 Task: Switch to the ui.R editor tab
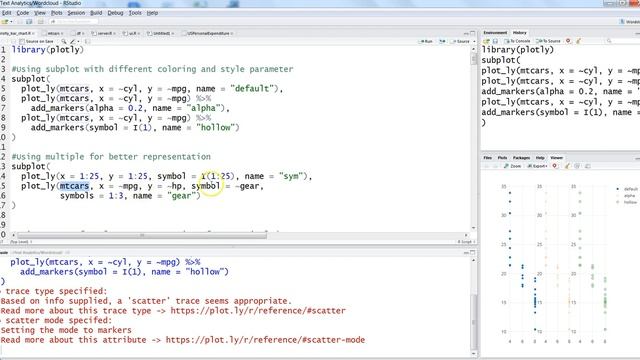tap(132, 33)
